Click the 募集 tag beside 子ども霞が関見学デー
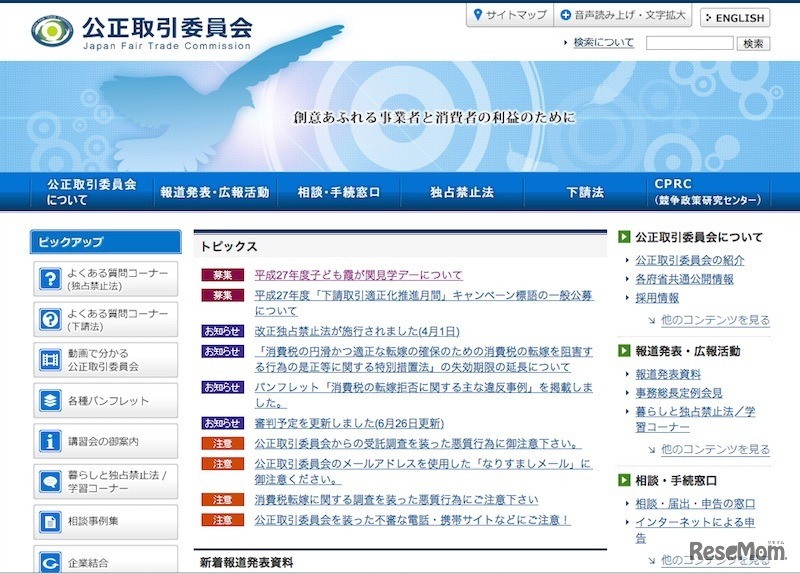Image resolution: width=800 pixels, height=574 pixels. [x=222, y=275]
